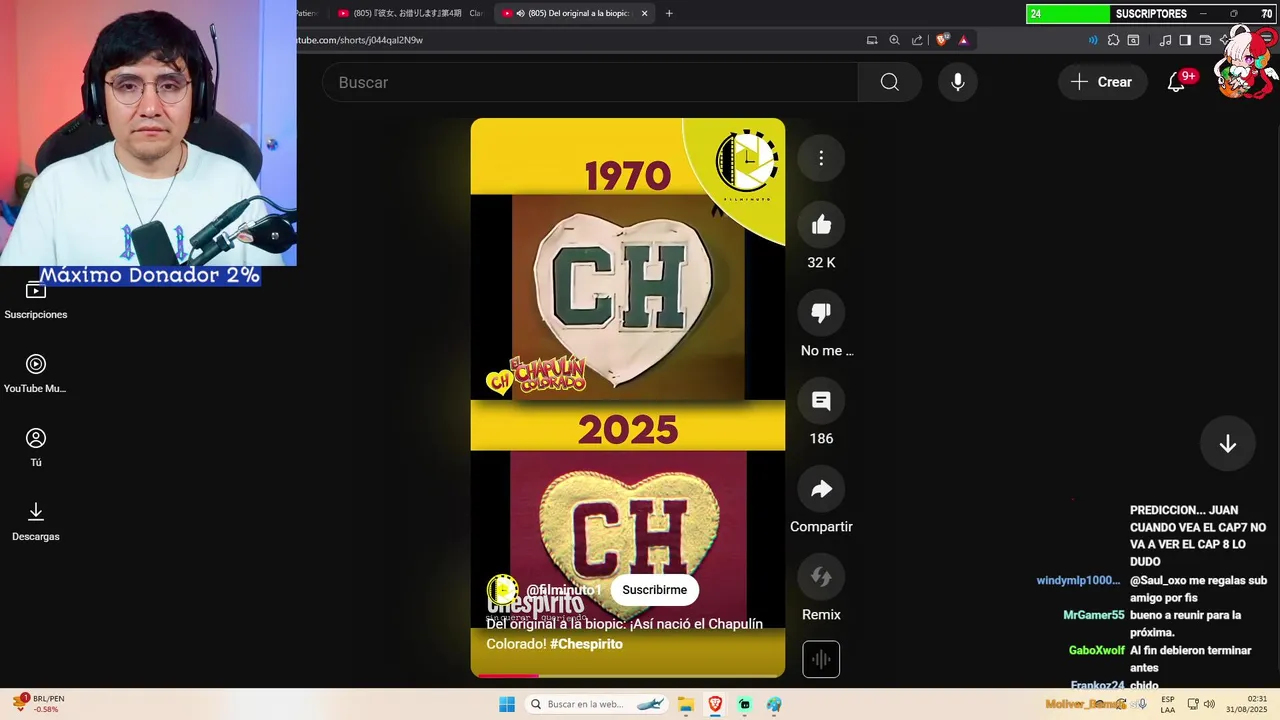Like the short with the thumbs-up icon

tap(821, 225)
